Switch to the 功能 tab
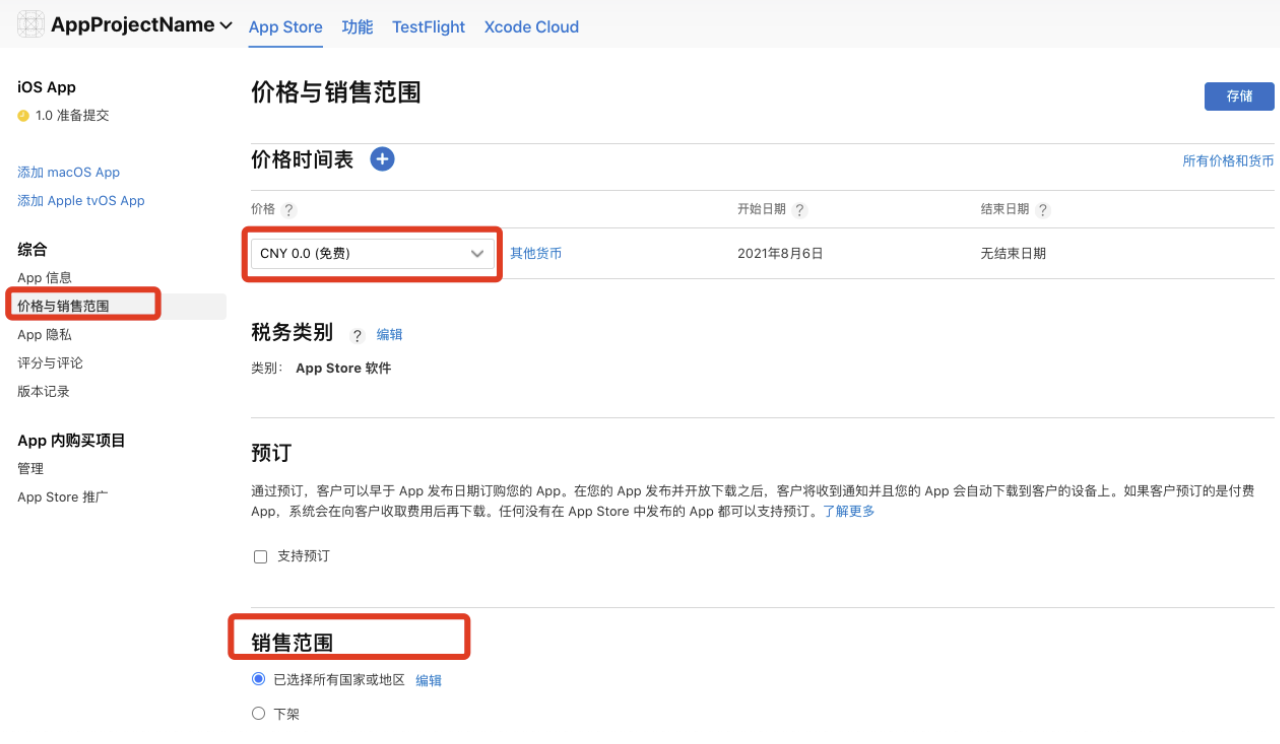This screenshot has height=744, width=1280. pyautogui.click(x=357, y=27)
